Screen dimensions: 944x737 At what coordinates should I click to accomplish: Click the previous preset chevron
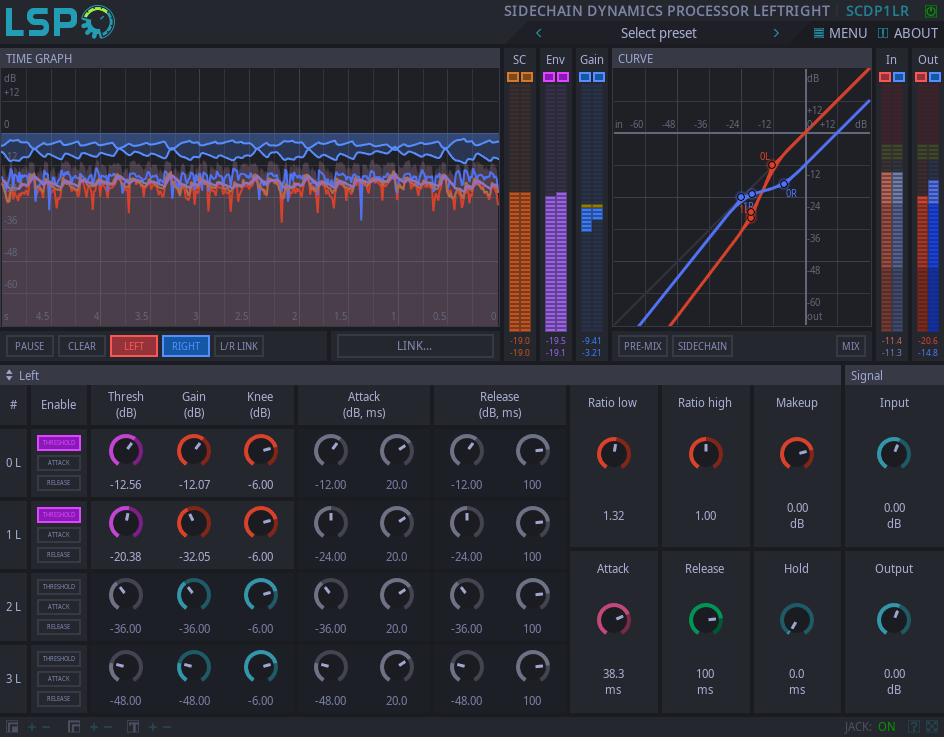538,32
